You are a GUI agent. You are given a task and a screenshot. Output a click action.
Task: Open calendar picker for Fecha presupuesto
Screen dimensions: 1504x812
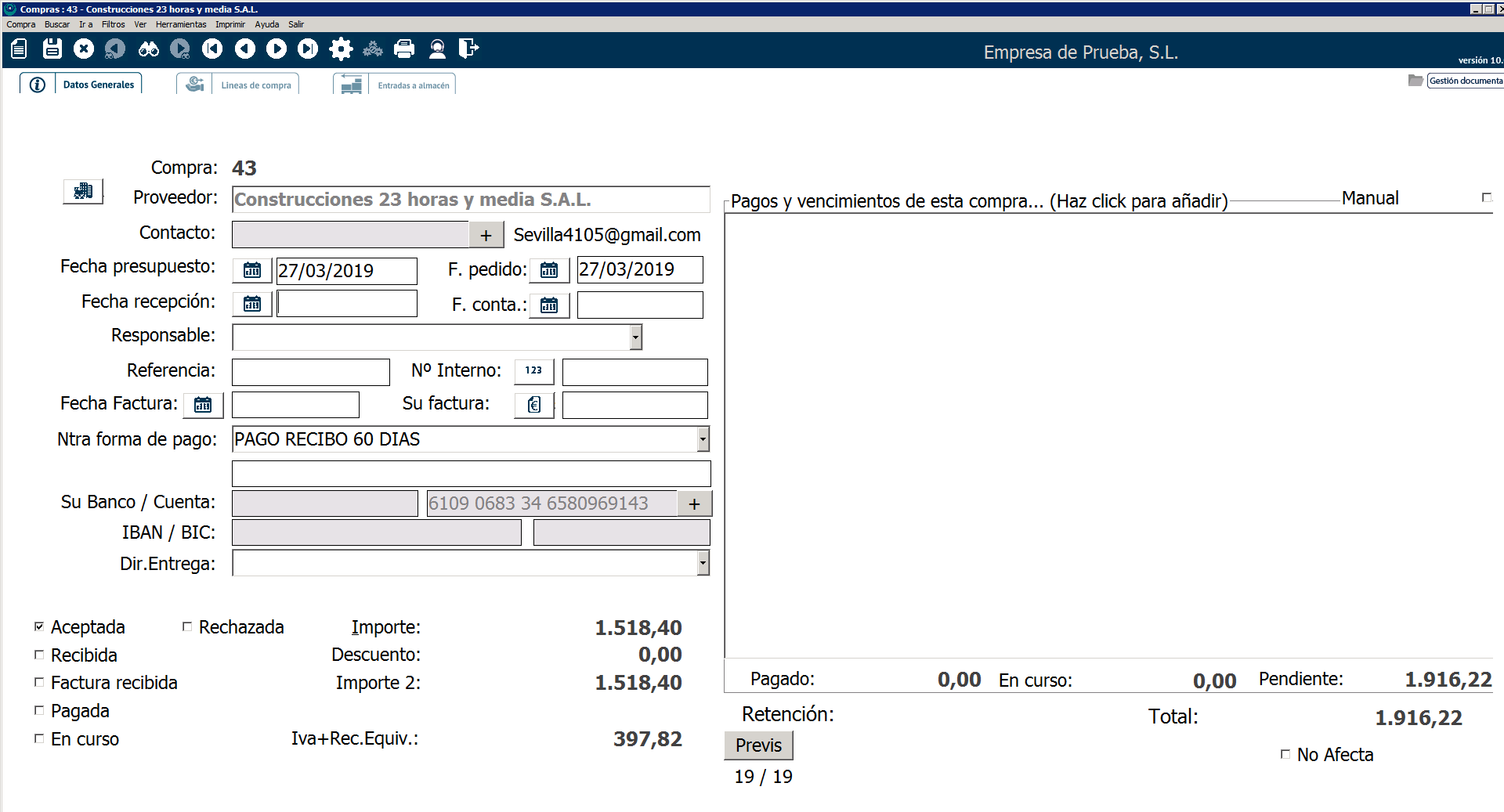(x=252, y=270)
